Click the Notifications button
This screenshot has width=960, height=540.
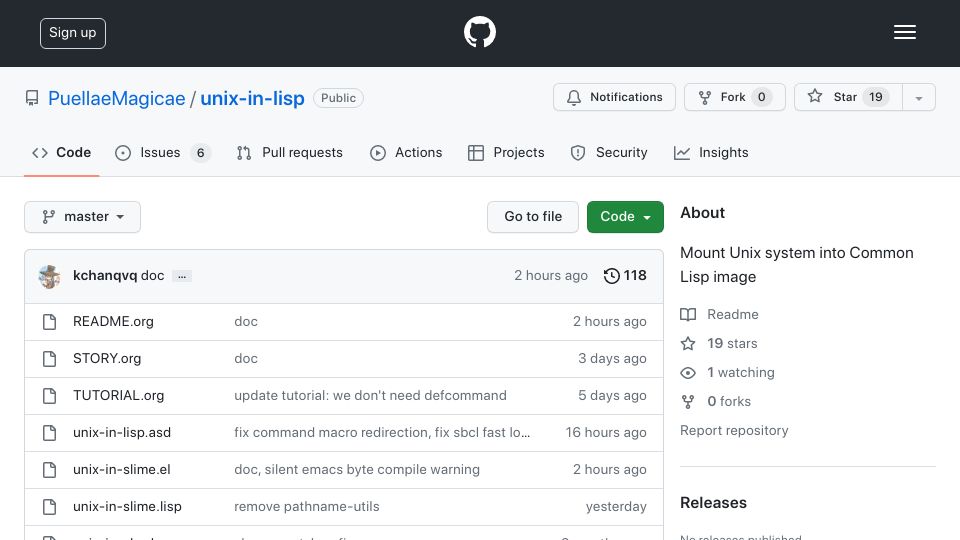(614, 97)
